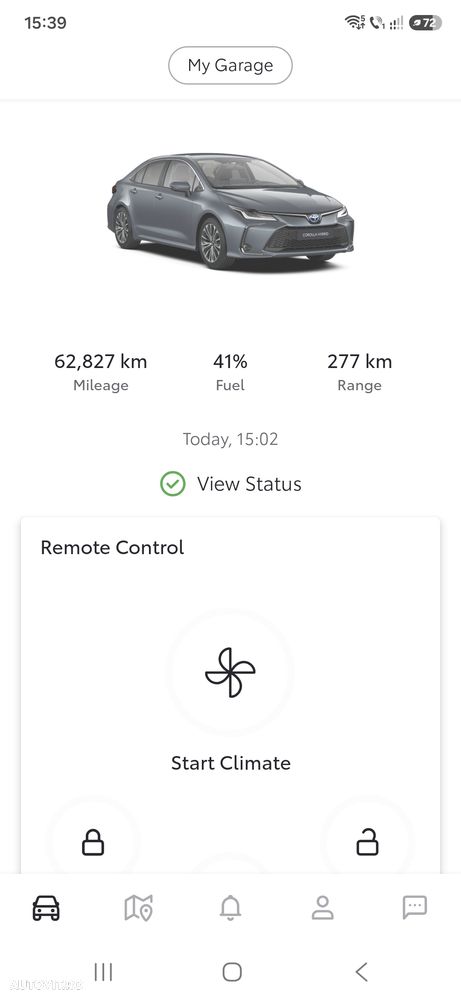The image size is (461, 999).
Task: Open the chat messages tab icon
Action: point(415,907)
